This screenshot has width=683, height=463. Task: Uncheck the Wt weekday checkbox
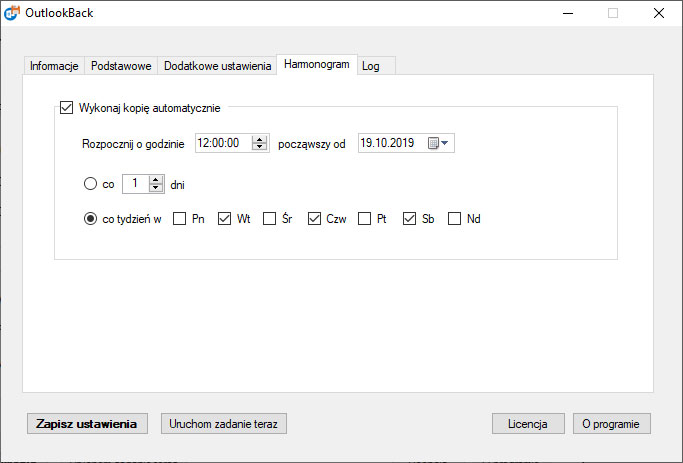224,218
